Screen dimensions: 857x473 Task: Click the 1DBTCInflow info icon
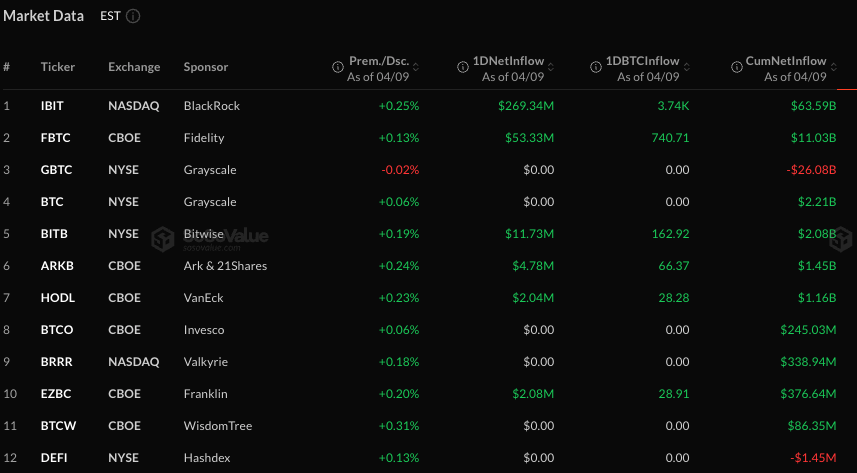click(596, 67)
